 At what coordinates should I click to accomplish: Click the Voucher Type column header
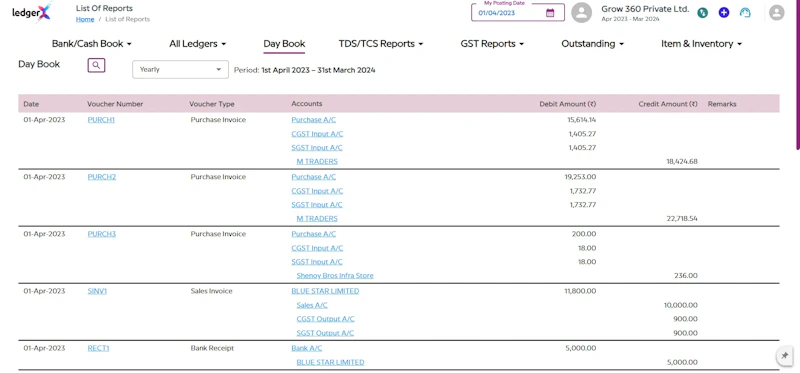[x=212, y=104]
